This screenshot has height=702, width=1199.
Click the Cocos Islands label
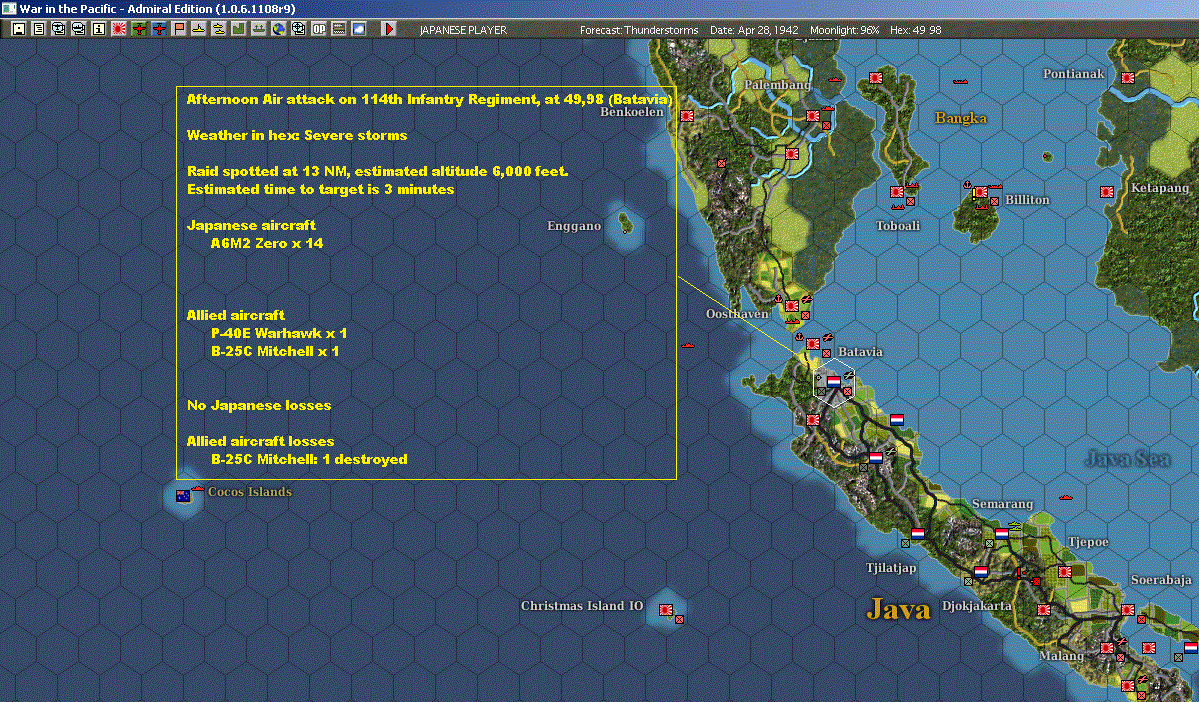tap(250, 492)
